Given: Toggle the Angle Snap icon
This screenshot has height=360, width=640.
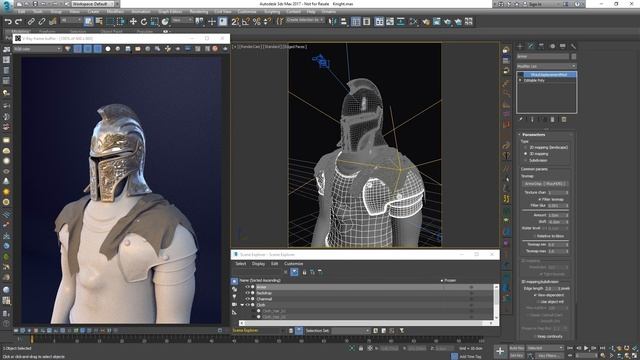Looking at the screenshot, I should pos(246,21).
